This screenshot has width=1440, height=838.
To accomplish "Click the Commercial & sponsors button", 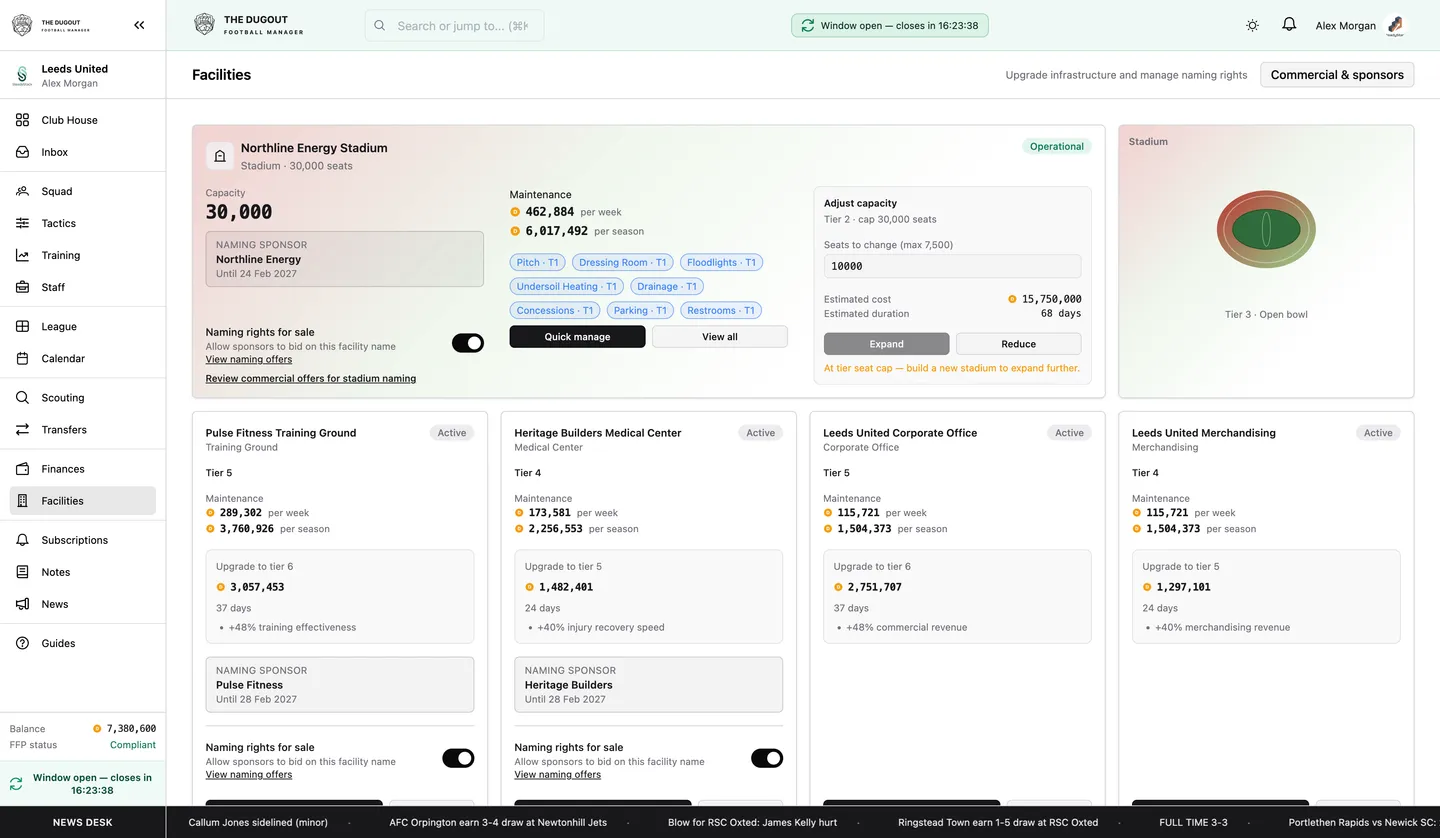I will pyautogui.click(x=1337, y=75).
